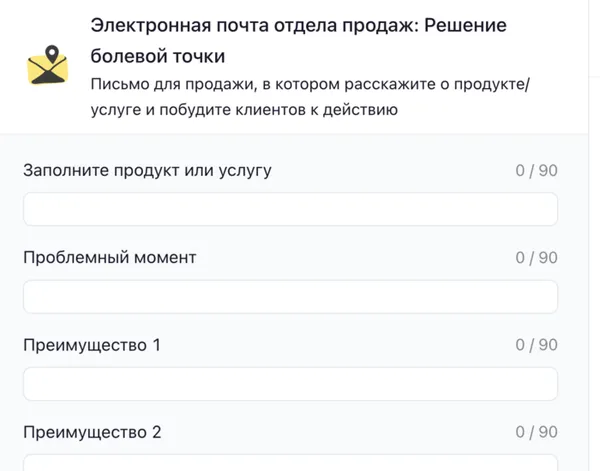Click the description line starting 'Письмо для продажи'
The image size is (600, 471).
coord(310,84)
